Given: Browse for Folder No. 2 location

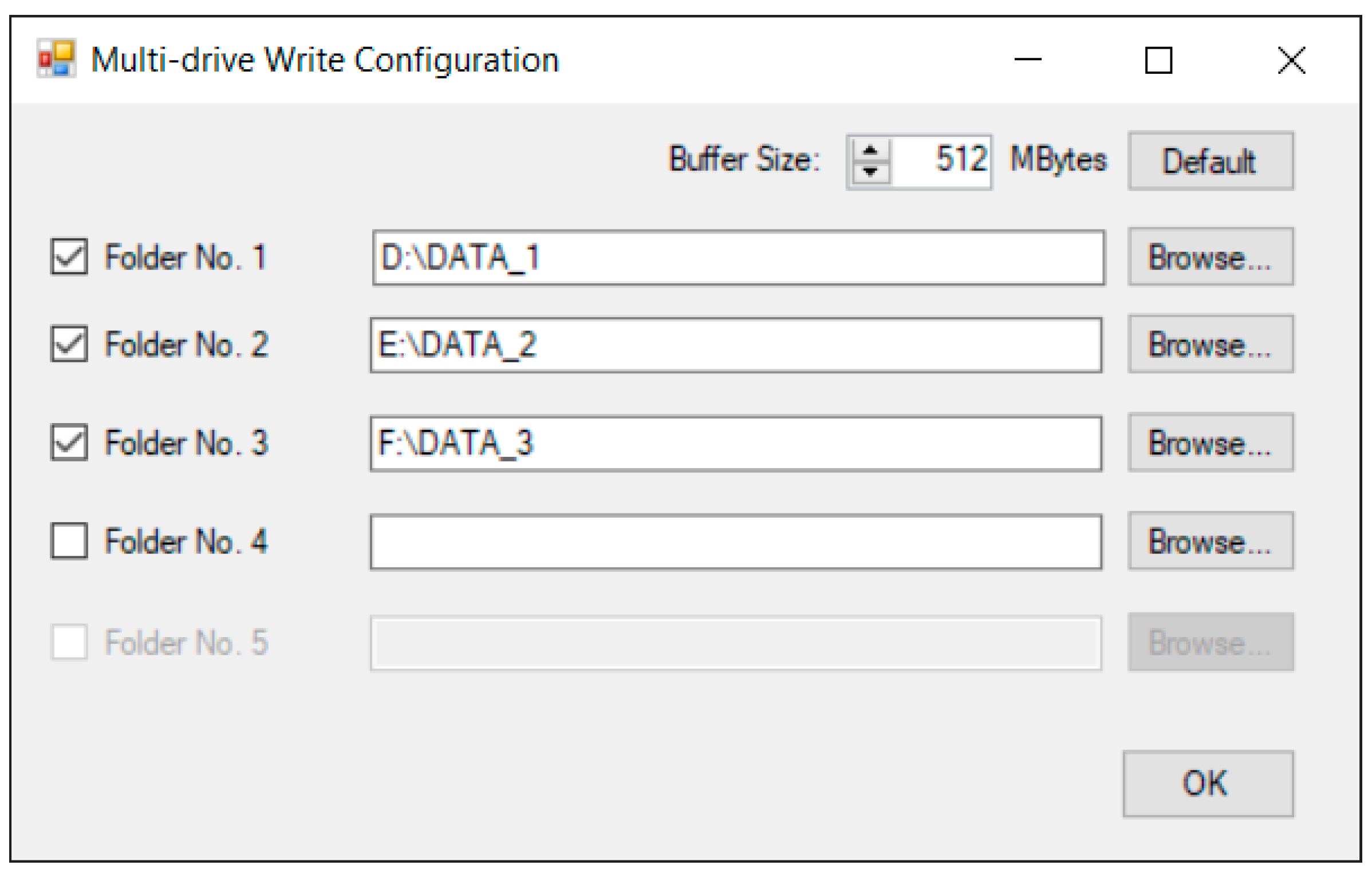Looking at the screenshot, I should 1211,344.
